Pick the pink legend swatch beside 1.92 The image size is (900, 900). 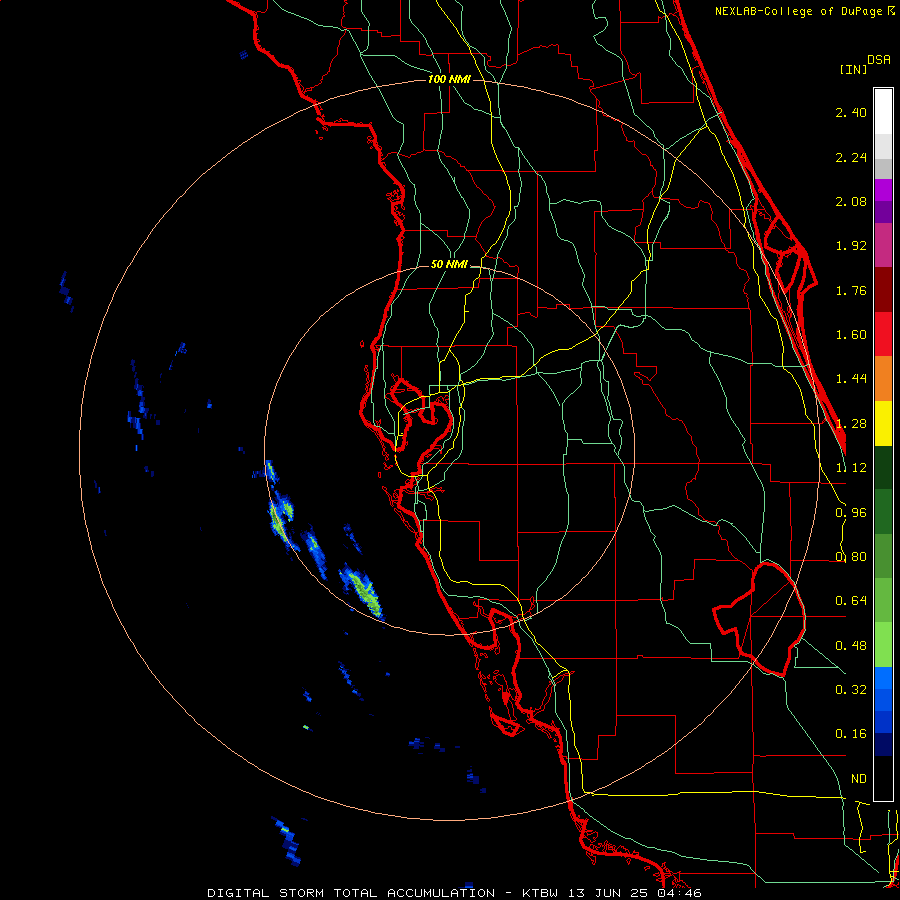point(883,245)
